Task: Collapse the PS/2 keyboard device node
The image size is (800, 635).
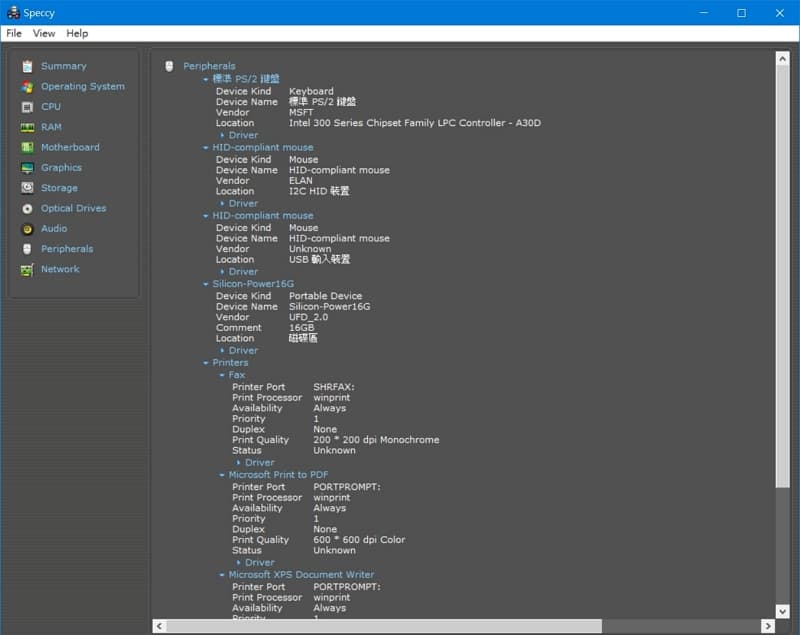Action: (x=206, y=79)
